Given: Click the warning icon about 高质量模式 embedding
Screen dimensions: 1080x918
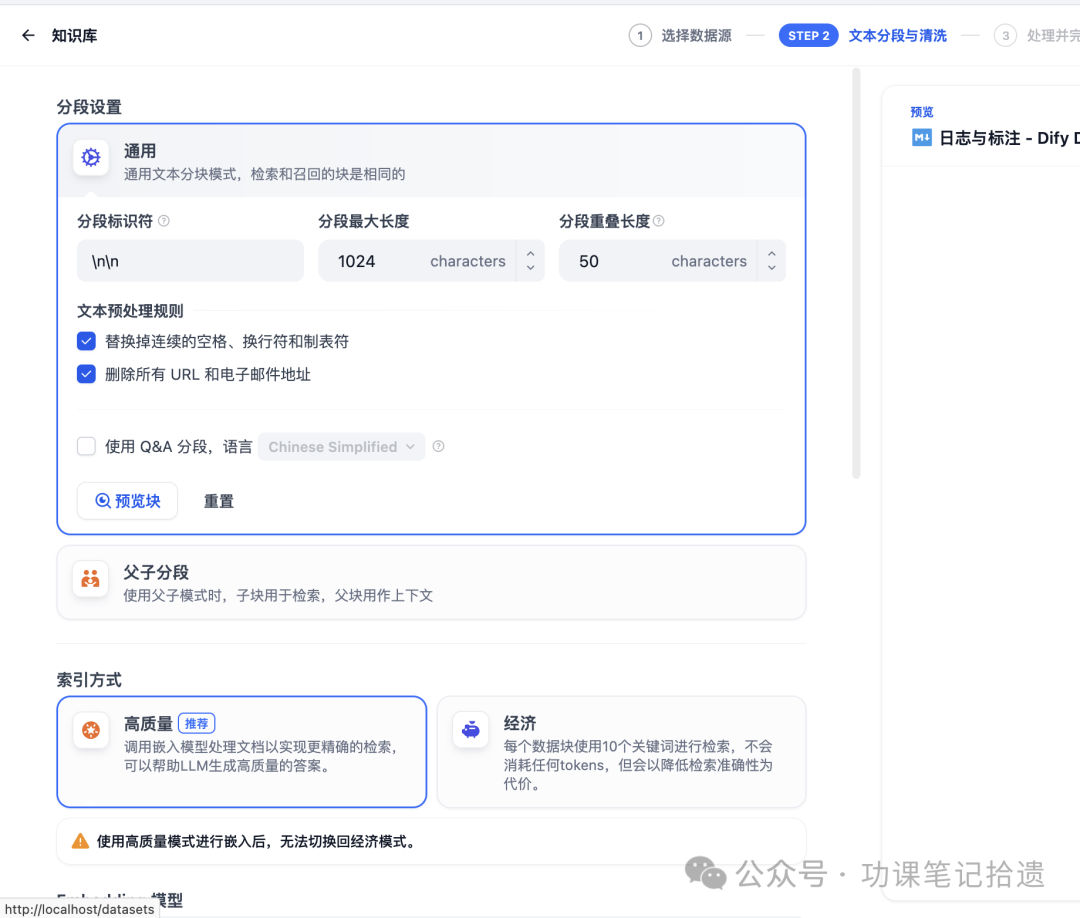Looking at the screenshot, I should 80,841.
